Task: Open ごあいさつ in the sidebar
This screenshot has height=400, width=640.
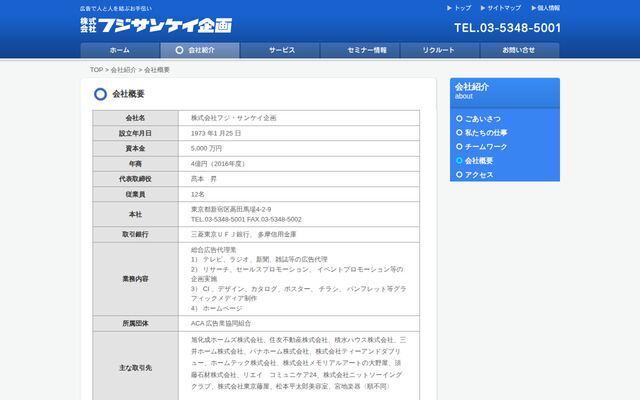Action: [x=482, y=119]
